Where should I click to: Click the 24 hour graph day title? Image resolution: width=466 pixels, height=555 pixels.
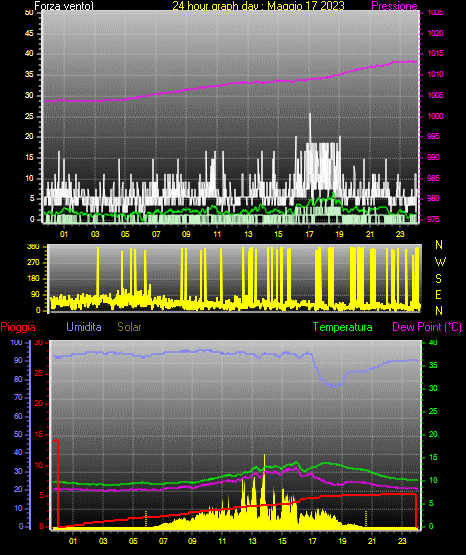pyautogui.click(x=258, y=6)
